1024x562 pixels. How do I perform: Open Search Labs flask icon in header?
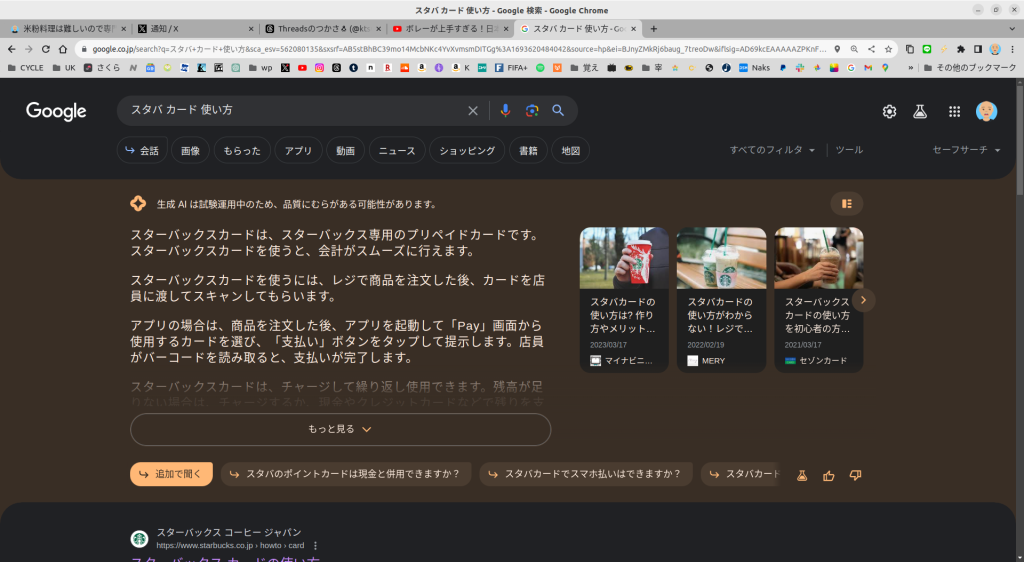[x=920, y=112]
